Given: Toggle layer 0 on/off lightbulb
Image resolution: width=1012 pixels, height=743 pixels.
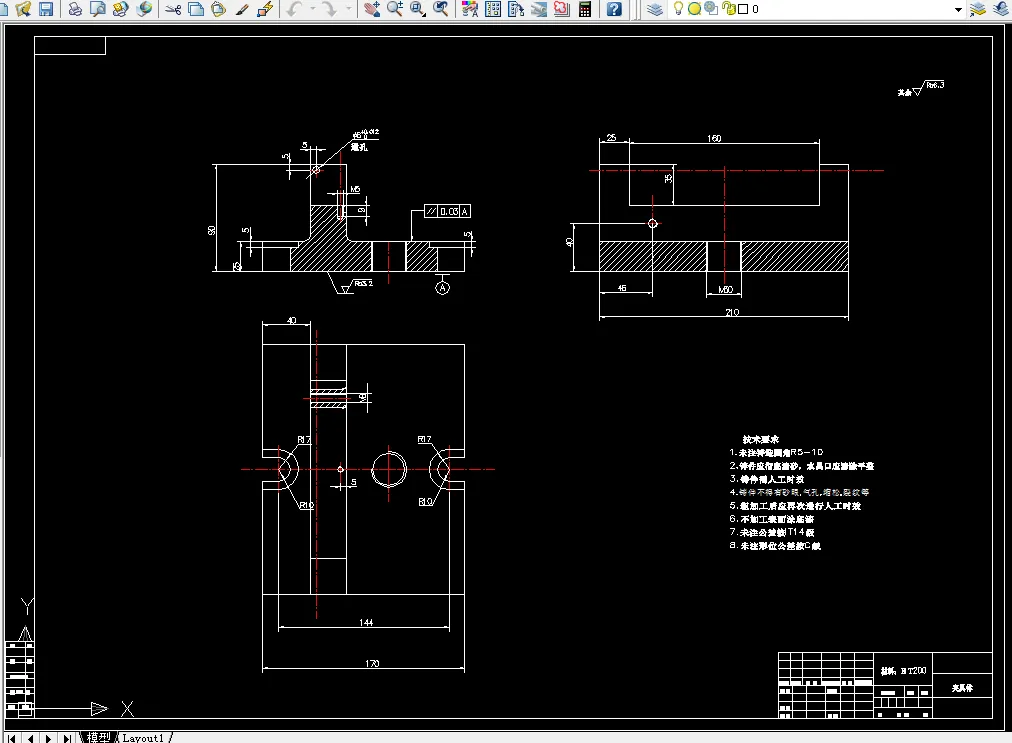Looking at the screenshot, I should coord(678,8).
